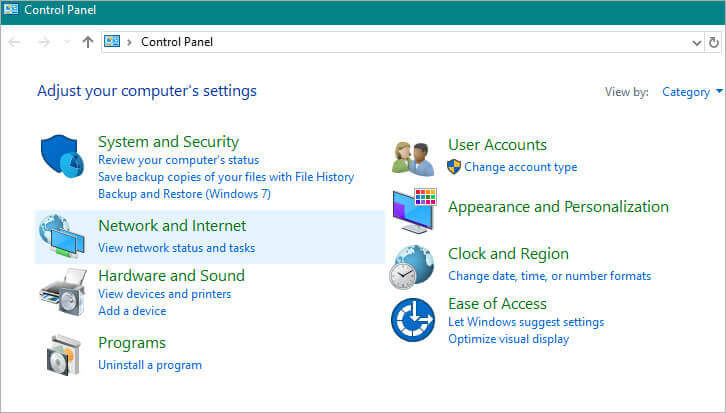Click the Control Panel breadcrumb text

click(177, 42)
